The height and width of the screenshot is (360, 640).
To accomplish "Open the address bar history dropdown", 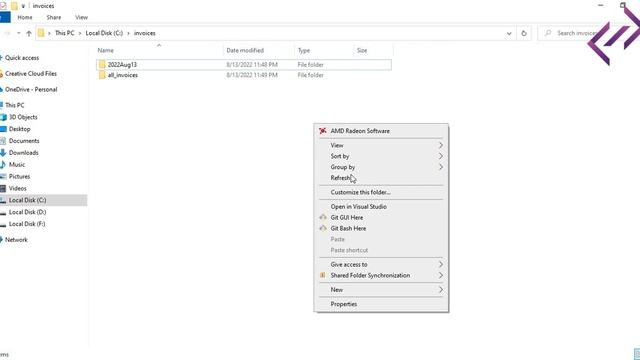I will coord(509,33).
